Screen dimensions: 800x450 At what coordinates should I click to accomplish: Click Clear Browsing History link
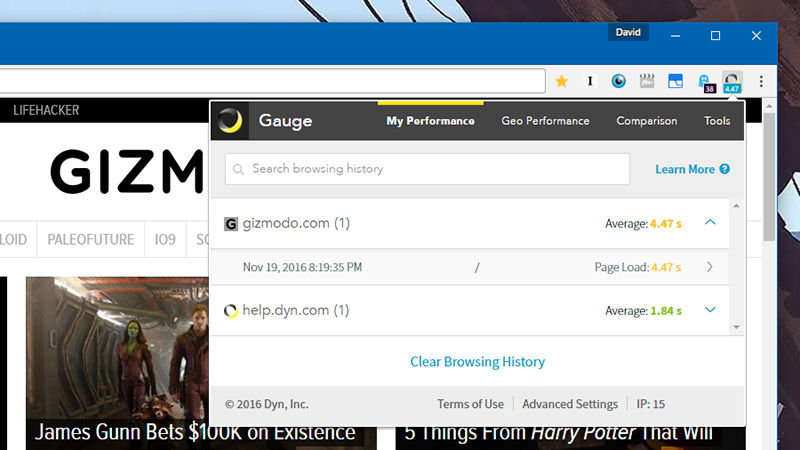477,362
